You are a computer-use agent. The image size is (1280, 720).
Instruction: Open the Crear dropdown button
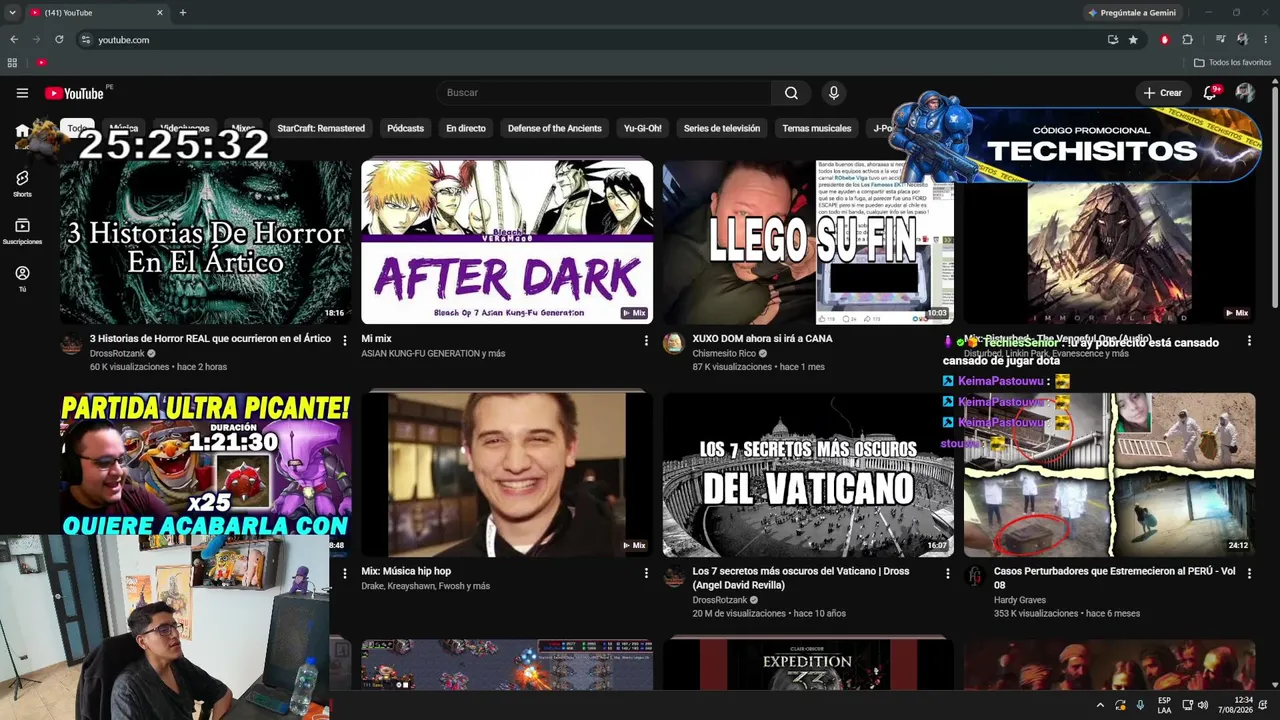click(1163, 93)
